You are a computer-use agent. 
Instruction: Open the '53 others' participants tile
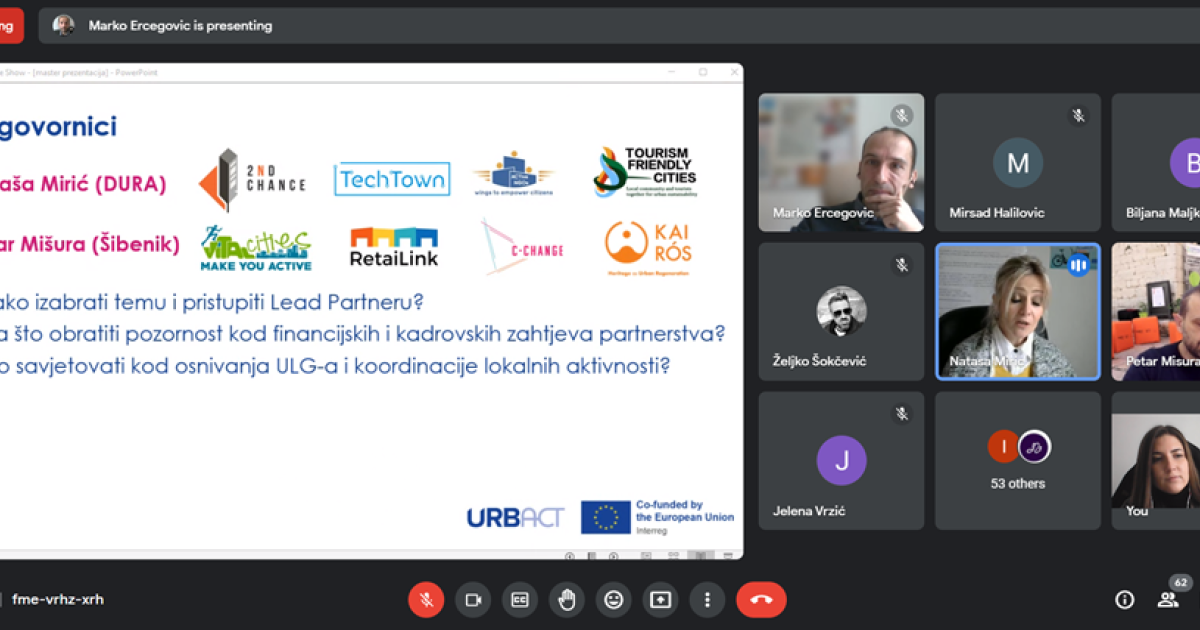click(1018, 460)
